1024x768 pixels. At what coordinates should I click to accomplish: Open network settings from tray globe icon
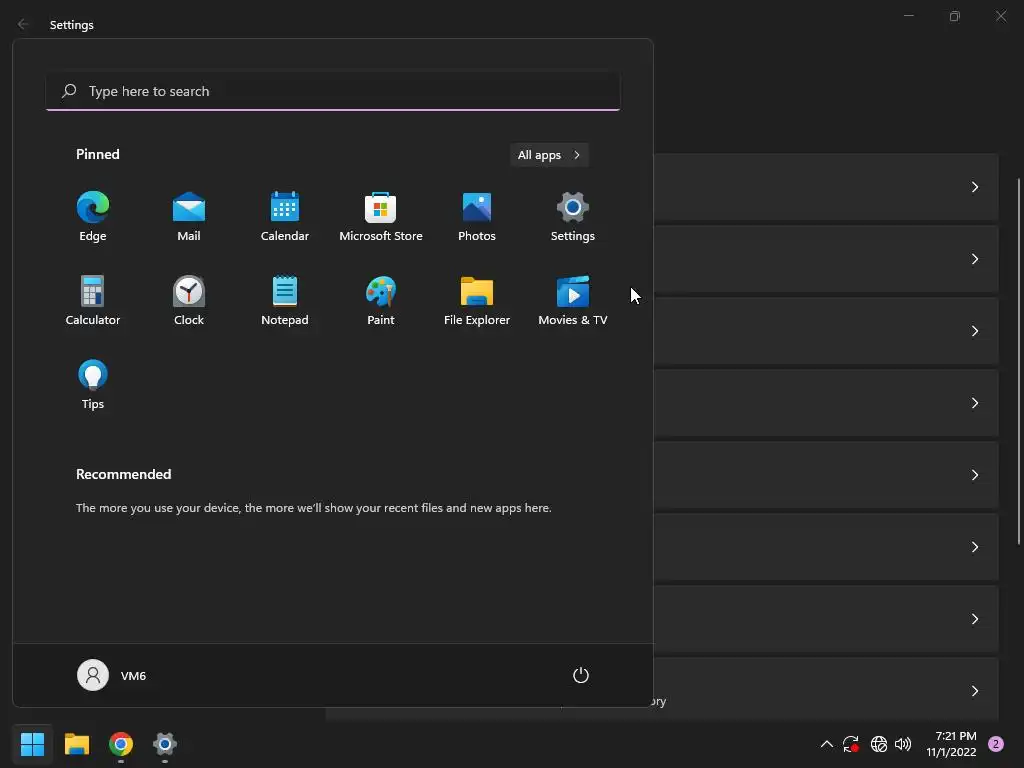click(878, 744)
